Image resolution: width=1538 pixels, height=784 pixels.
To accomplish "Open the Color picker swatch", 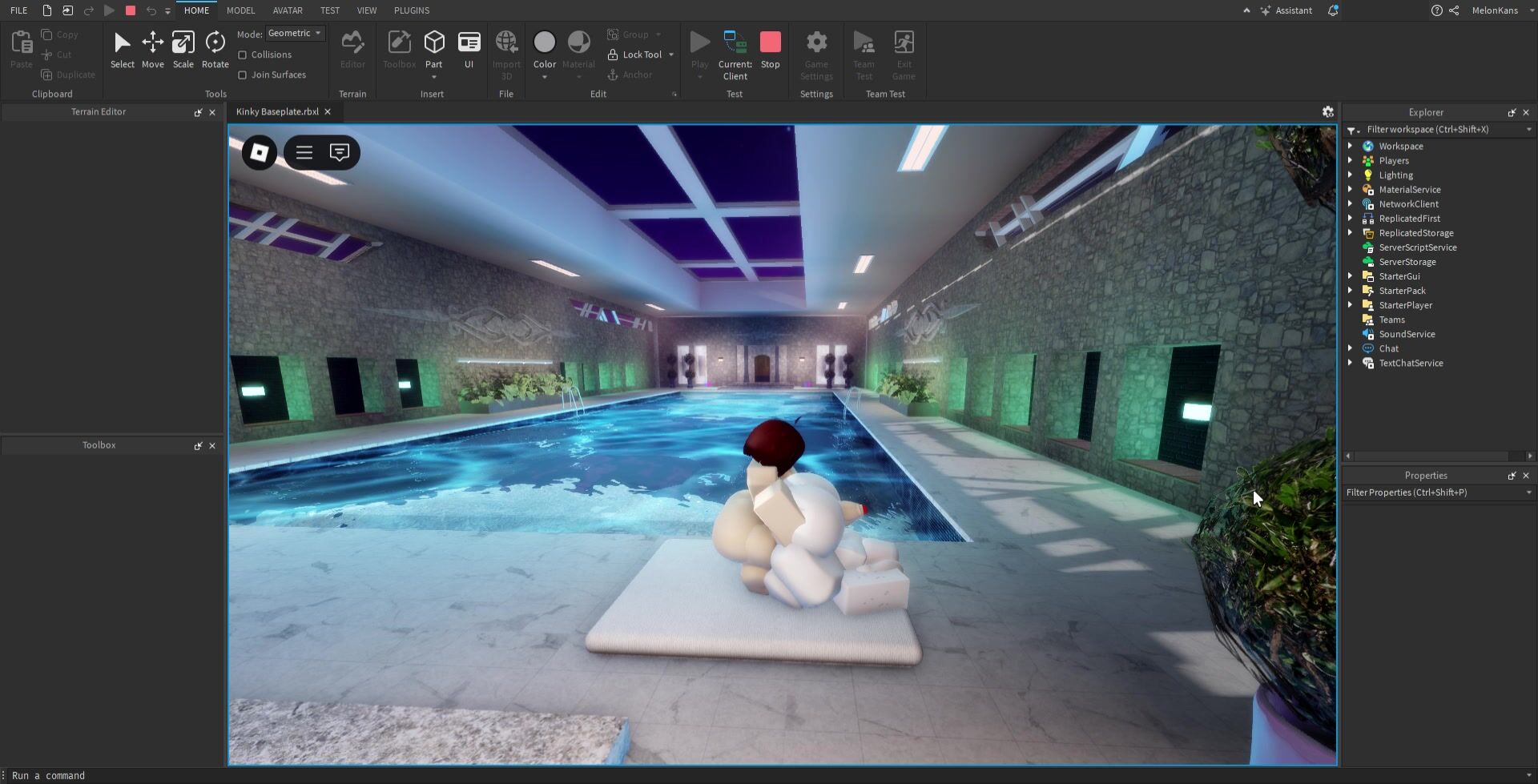I will (x=544, y=42).
